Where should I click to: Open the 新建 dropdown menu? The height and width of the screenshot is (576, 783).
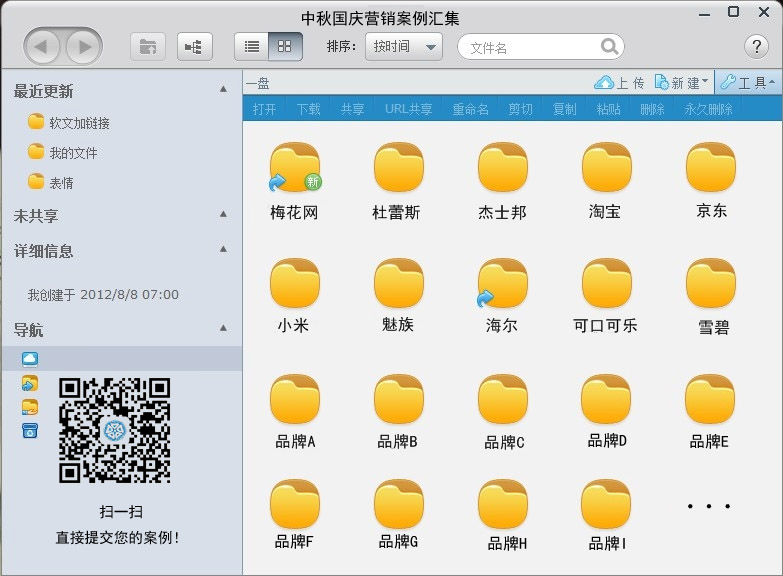(682, 82)
